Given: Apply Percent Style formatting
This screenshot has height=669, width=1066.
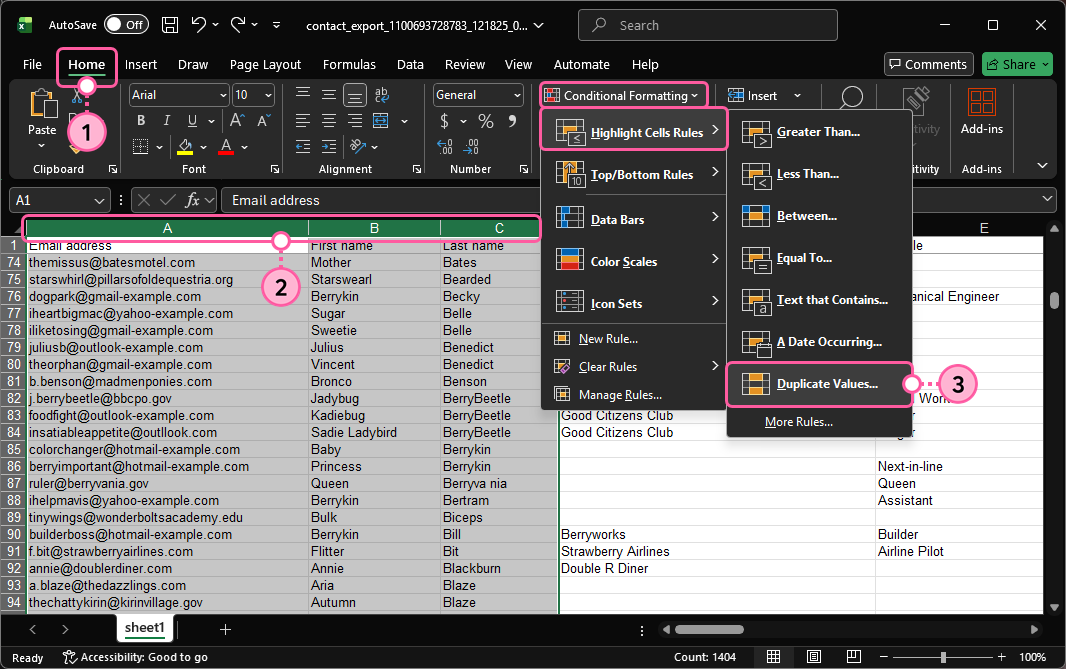Looking at the screenshot, I should (485, 119).
